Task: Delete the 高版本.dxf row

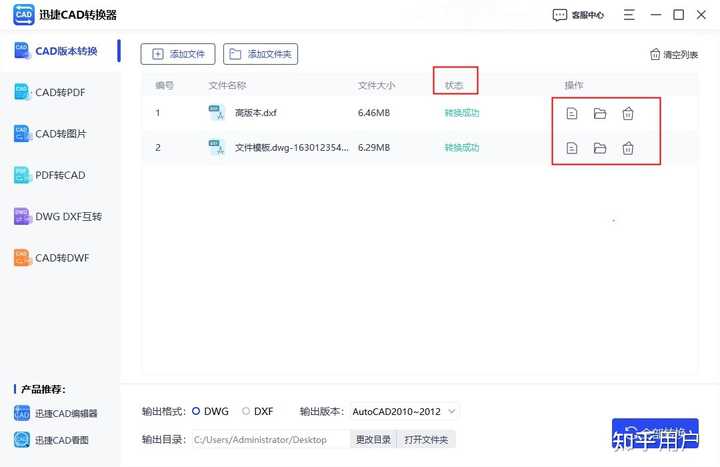Action: click(628, 113)
